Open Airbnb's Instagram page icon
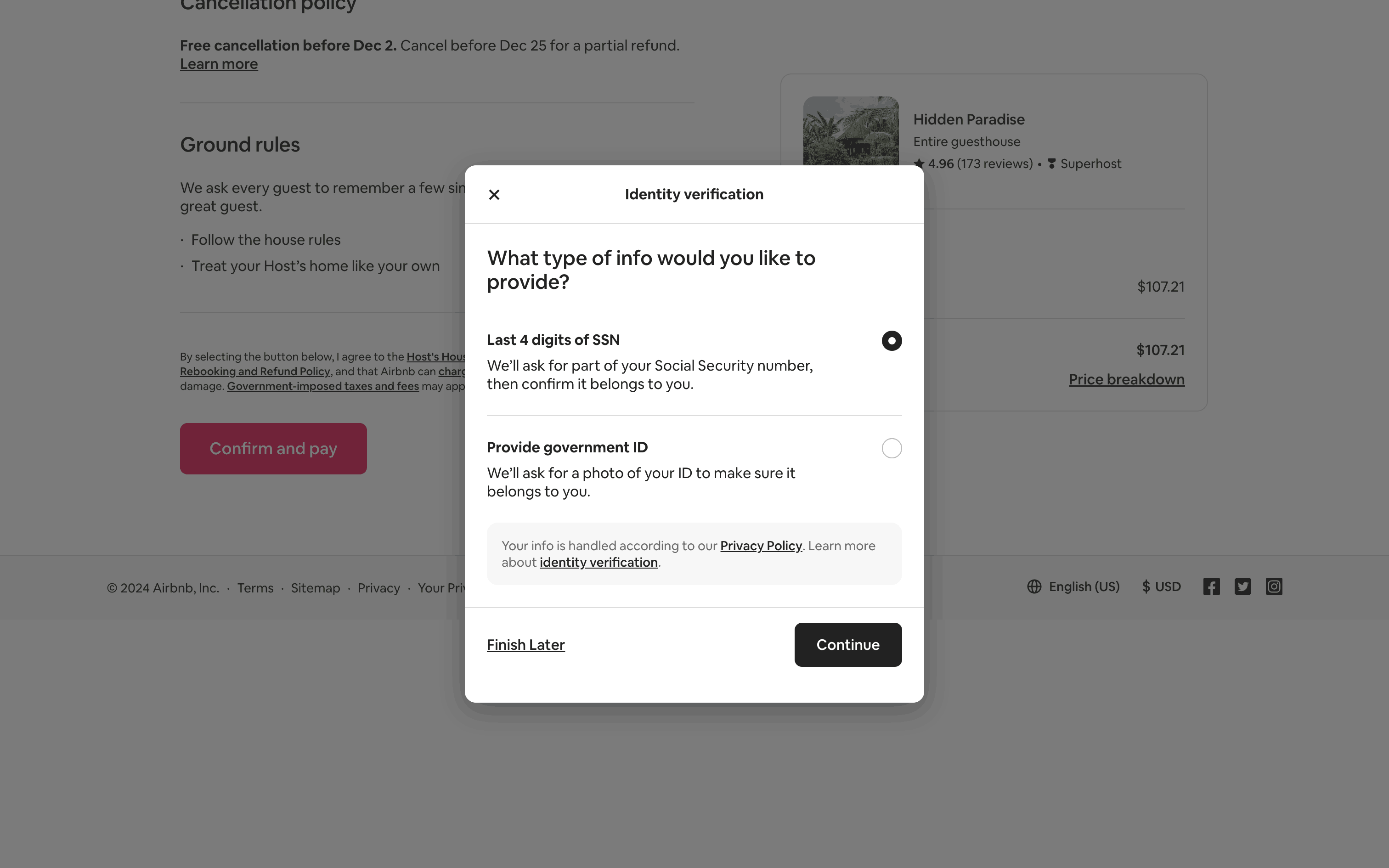This screenshot has width=1389, height=868. click(x=1274, y=587)
